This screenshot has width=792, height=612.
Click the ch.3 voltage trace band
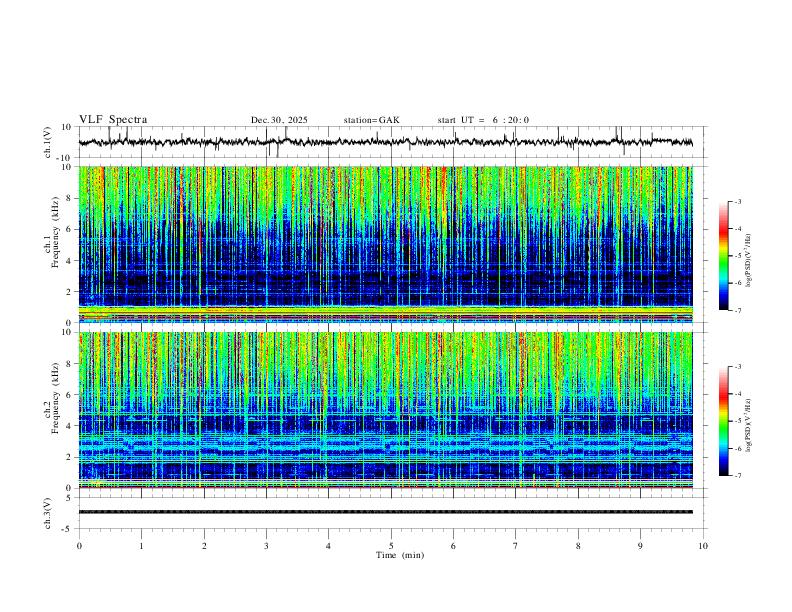click(386, 512)
